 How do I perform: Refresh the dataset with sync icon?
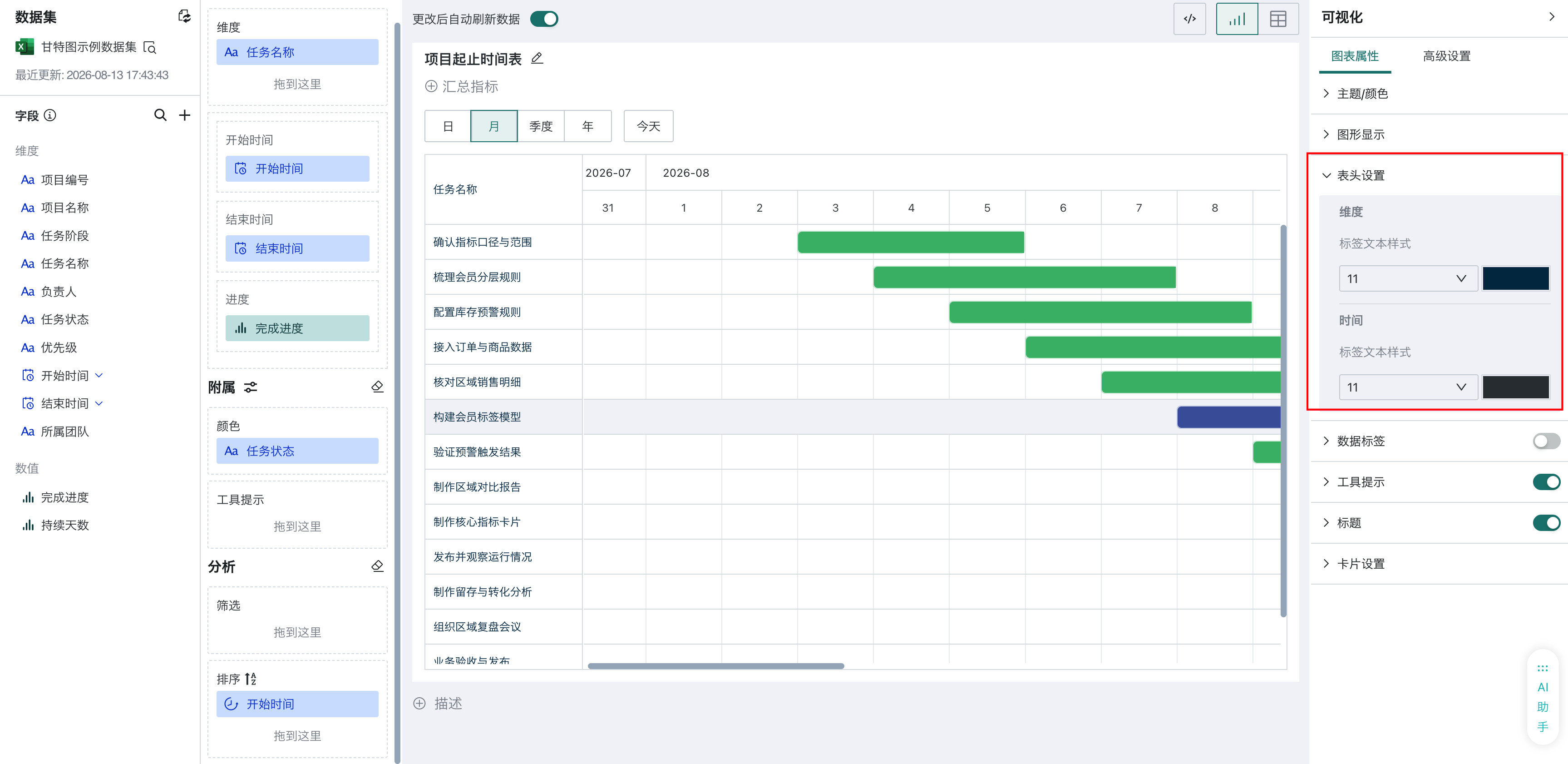[184, 16]
